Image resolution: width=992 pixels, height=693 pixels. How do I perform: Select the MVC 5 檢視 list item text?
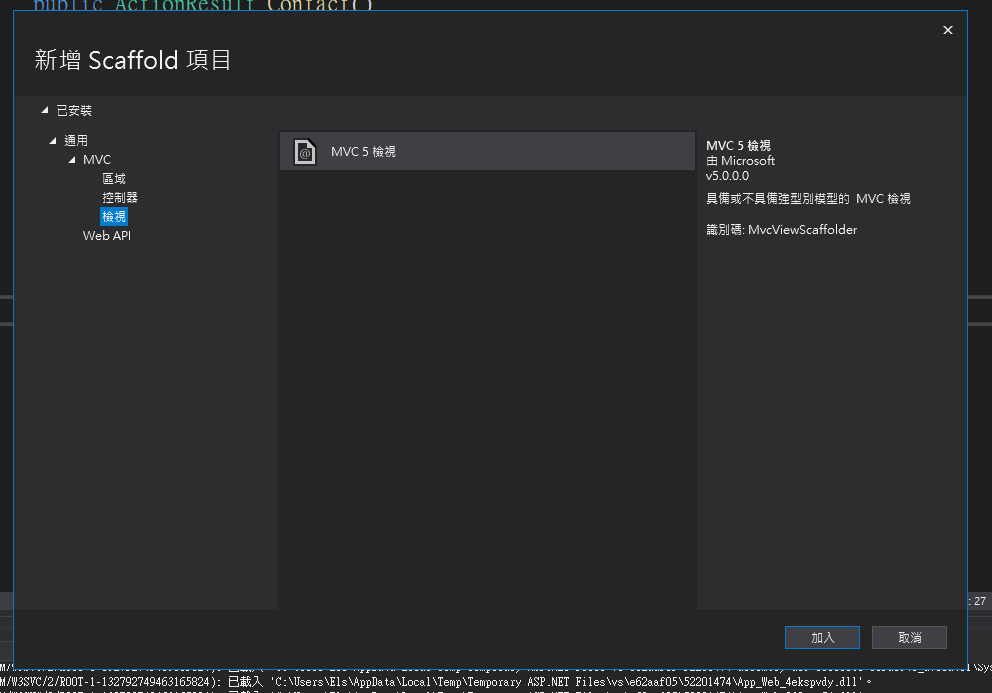(363, 152)
